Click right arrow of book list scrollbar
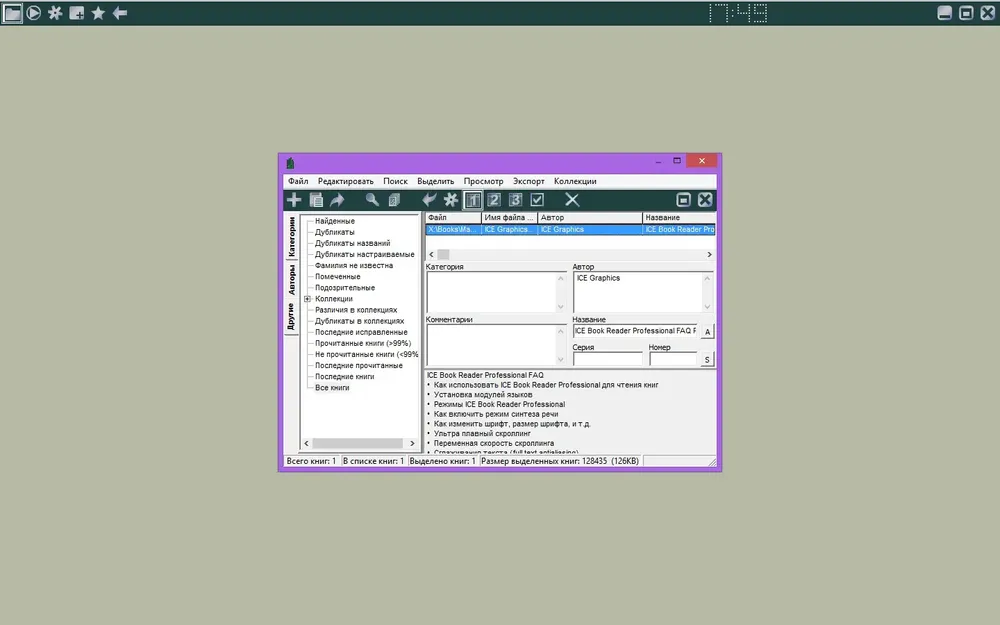The width and height of the screenshot is (1000, 625). [x=709, y=254]
